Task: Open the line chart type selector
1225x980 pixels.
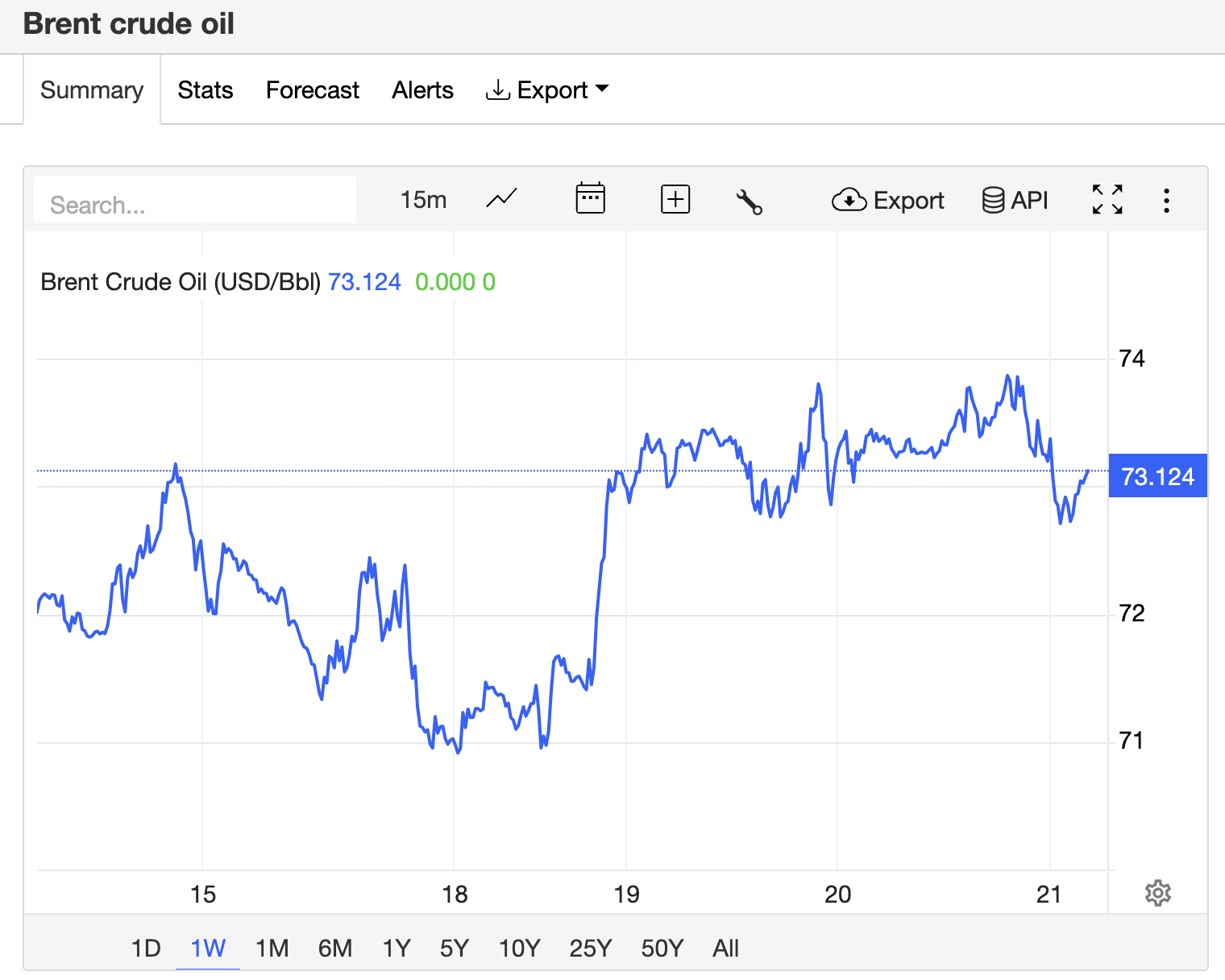Action: click(501, 199)
